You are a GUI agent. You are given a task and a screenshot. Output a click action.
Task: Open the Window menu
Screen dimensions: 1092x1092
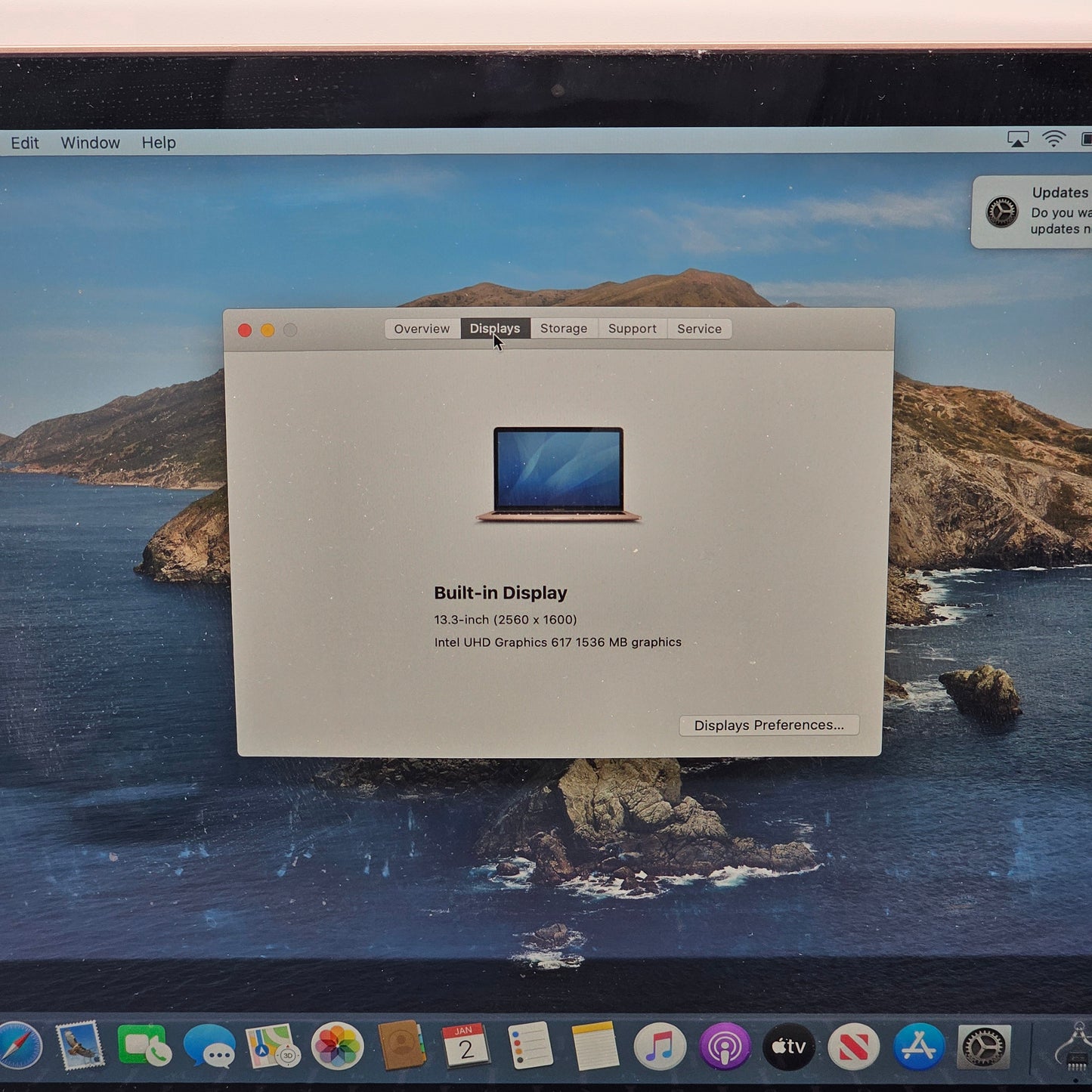tap(91, 142)
